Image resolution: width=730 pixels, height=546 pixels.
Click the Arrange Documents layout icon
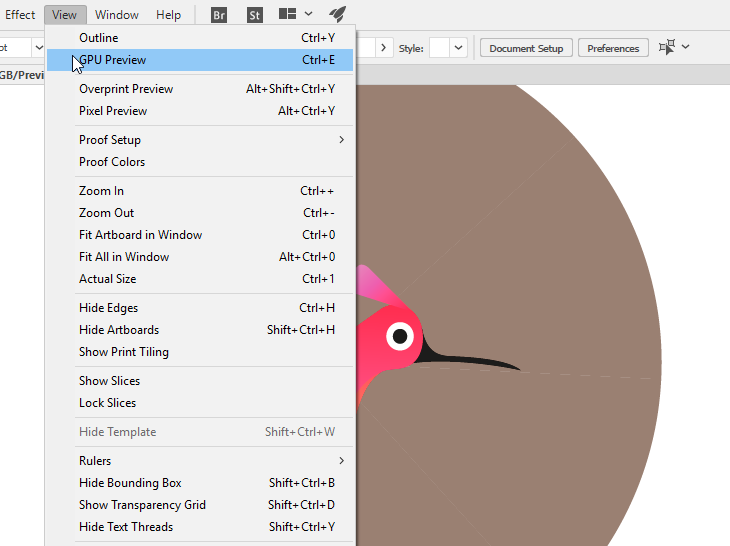[287, 14]
